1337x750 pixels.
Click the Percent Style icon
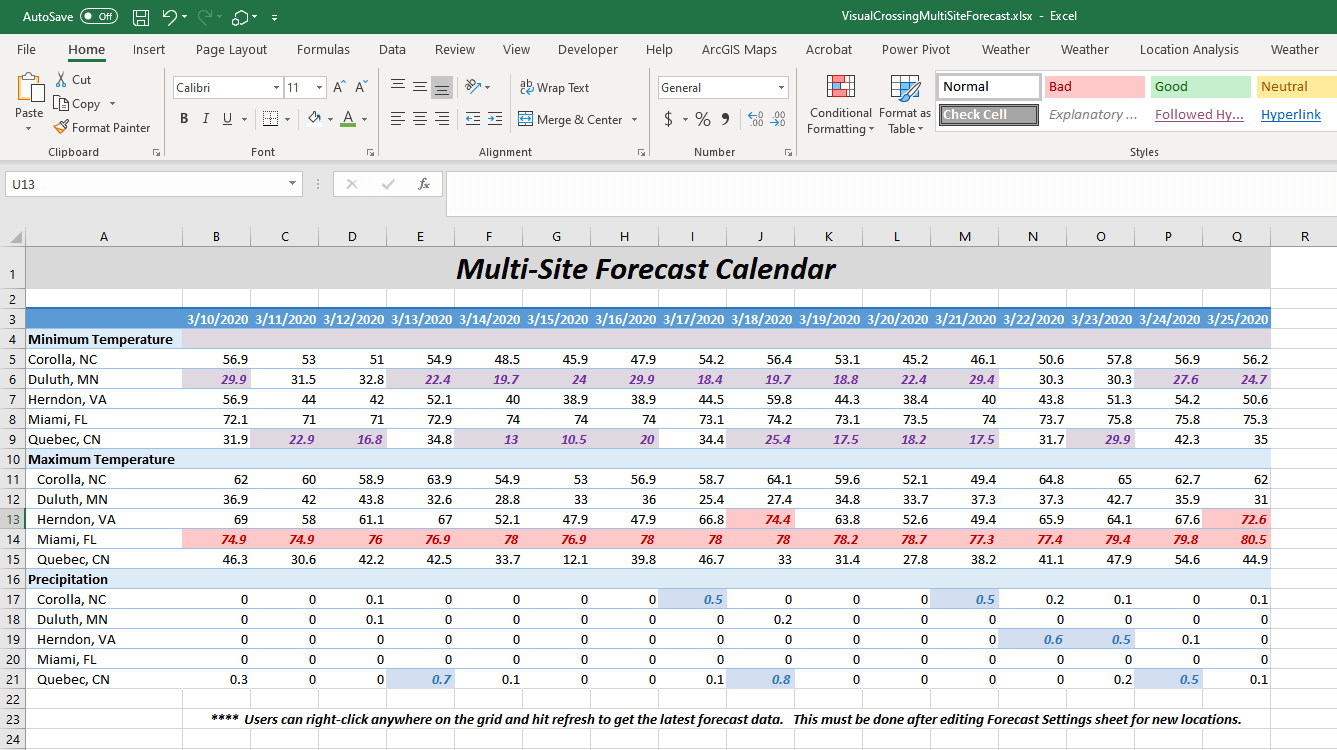coord(703,120)
